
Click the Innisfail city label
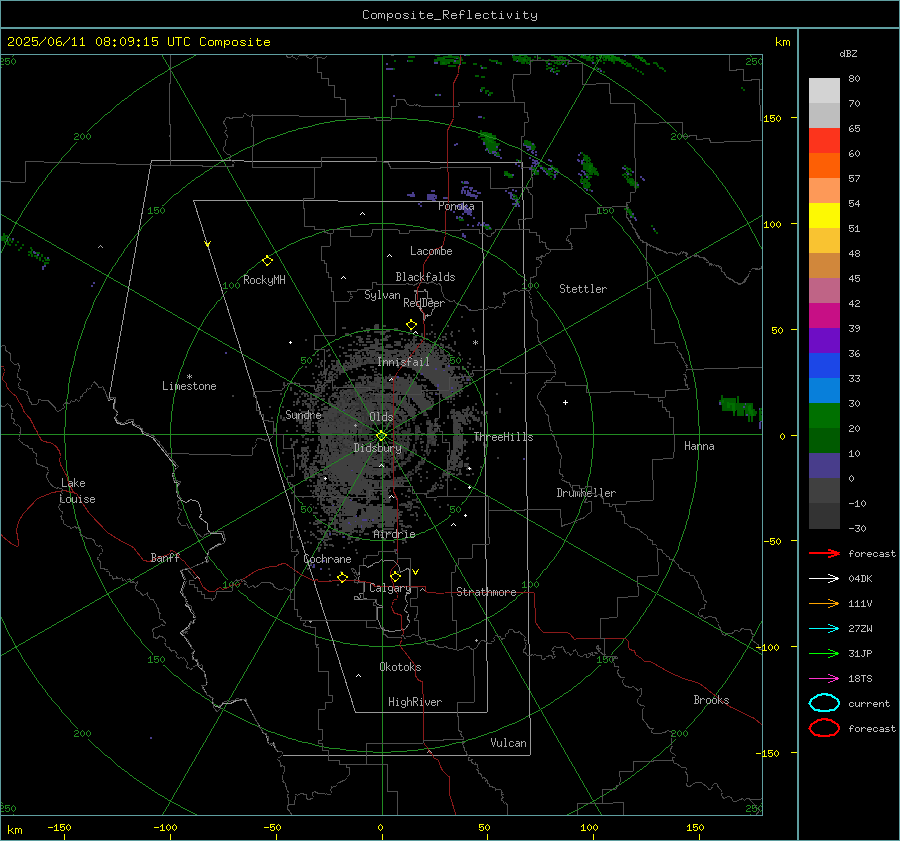click(403, 362)
